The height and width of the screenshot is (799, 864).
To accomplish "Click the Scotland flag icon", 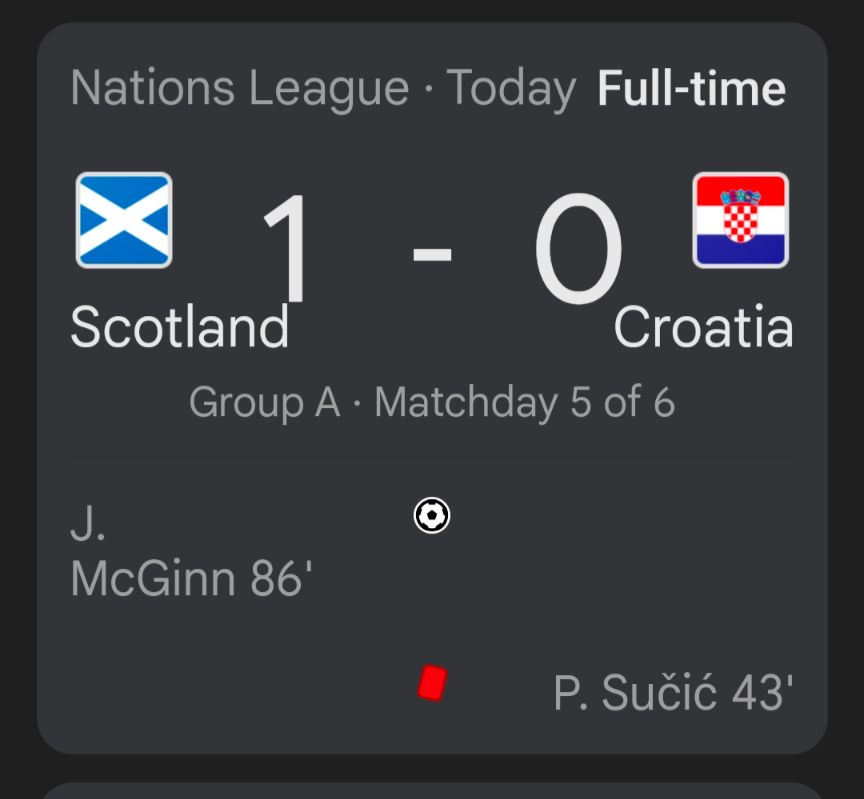I will click(x=124, y=220).
